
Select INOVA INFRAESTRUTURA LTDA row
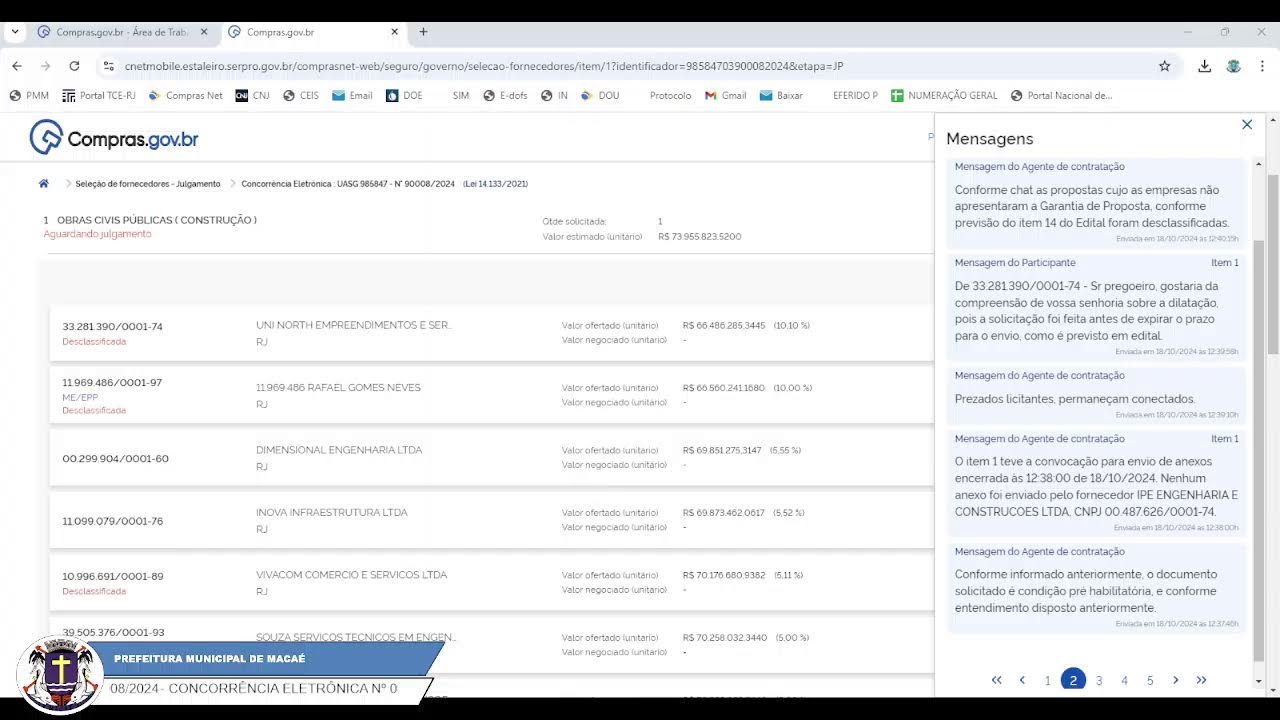[x=492, y=520]
